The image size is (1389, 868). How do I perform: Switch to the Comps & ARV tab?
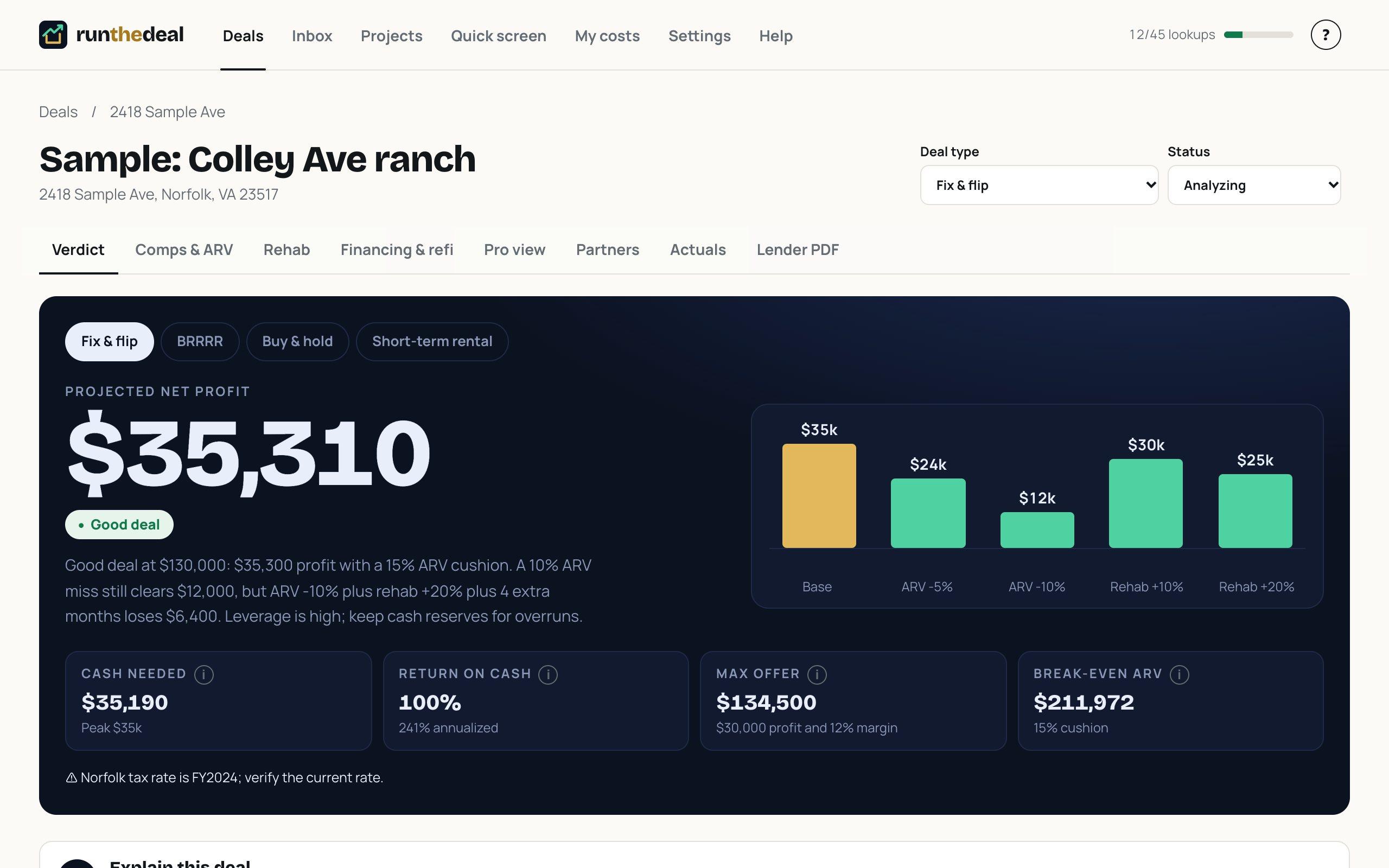184,250
